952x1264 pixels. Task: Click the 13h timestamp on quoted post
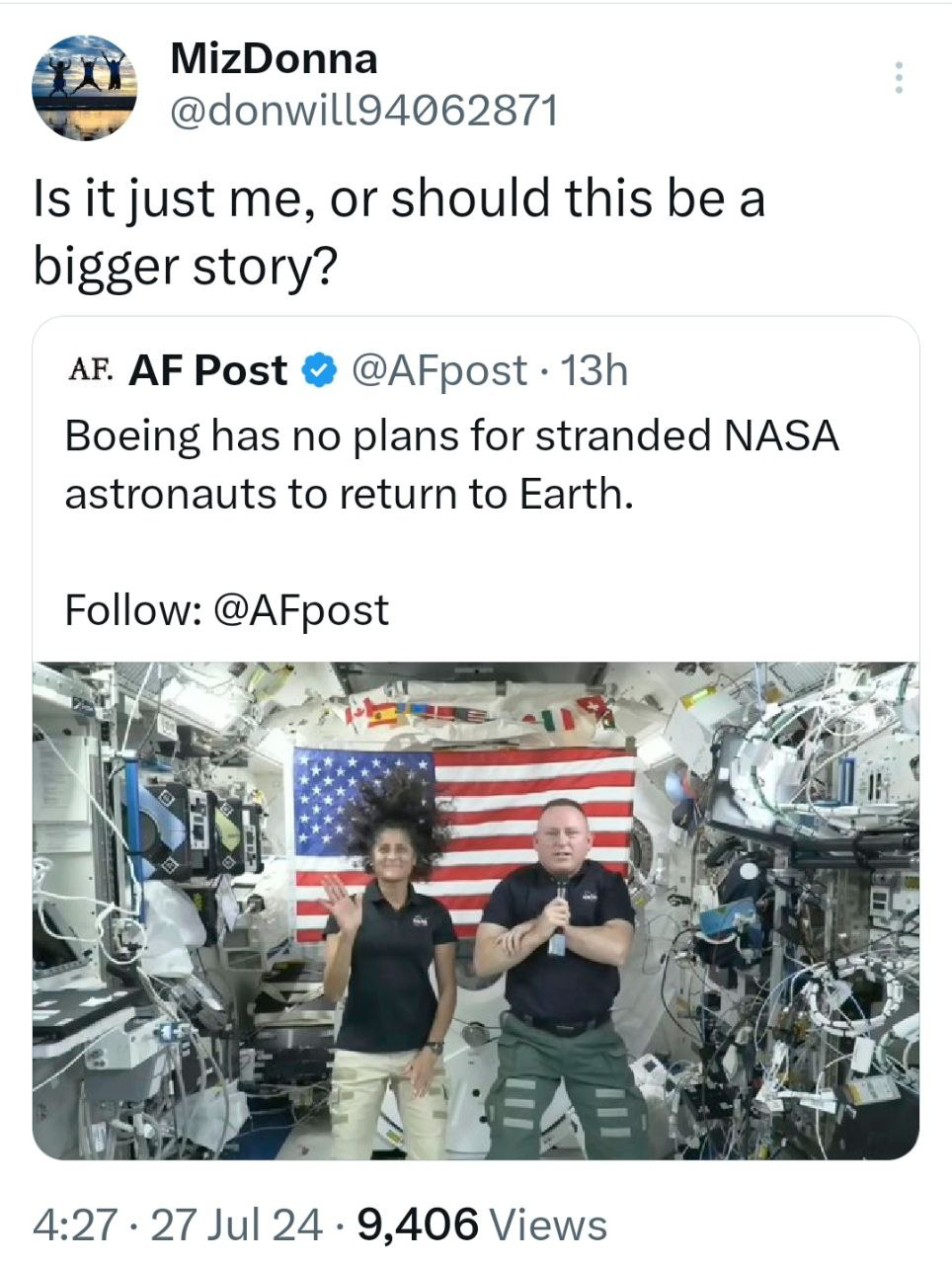594,370
